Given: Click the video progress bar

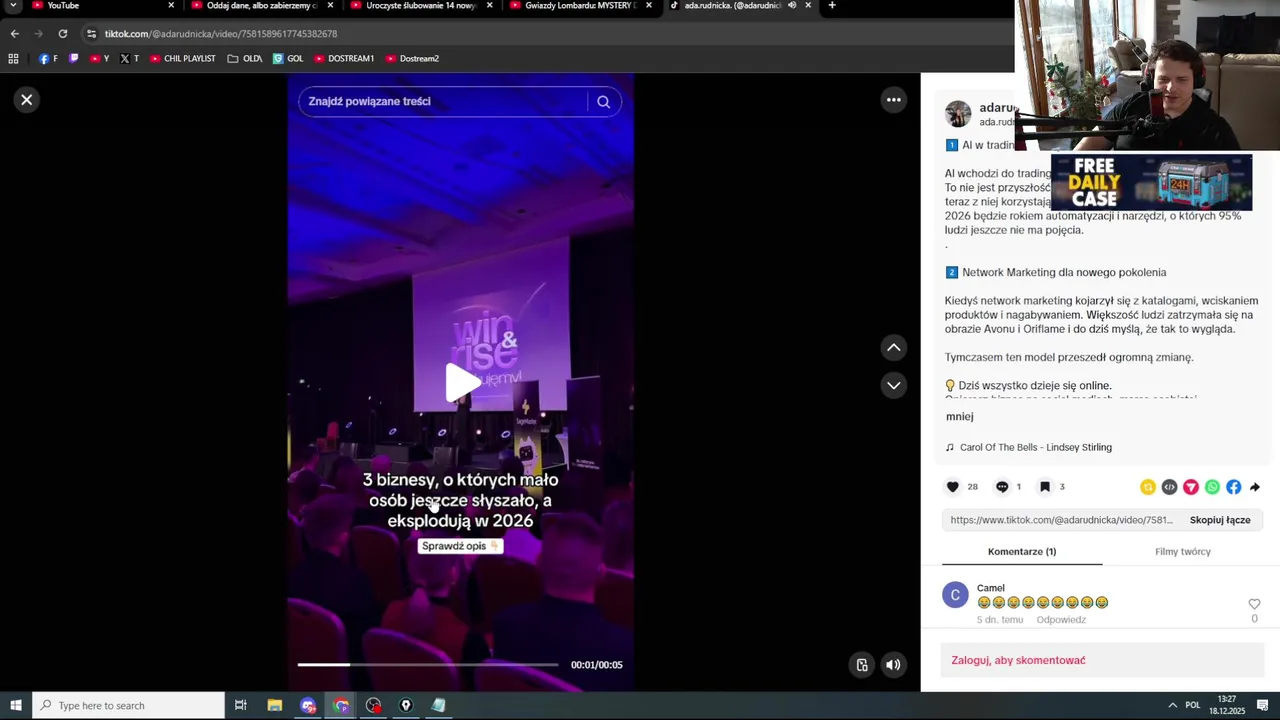Looking at the screenshot, I should [x=428, y=664].
